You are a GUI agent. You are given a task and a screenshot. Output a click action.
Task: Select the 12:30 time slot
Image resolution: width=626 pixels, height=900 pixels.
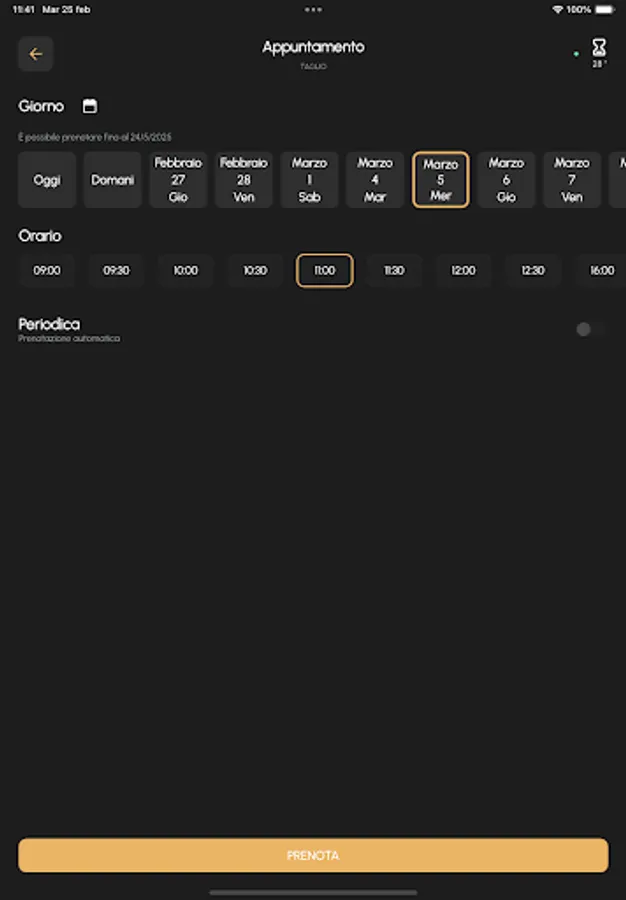[x=532, y=270]
